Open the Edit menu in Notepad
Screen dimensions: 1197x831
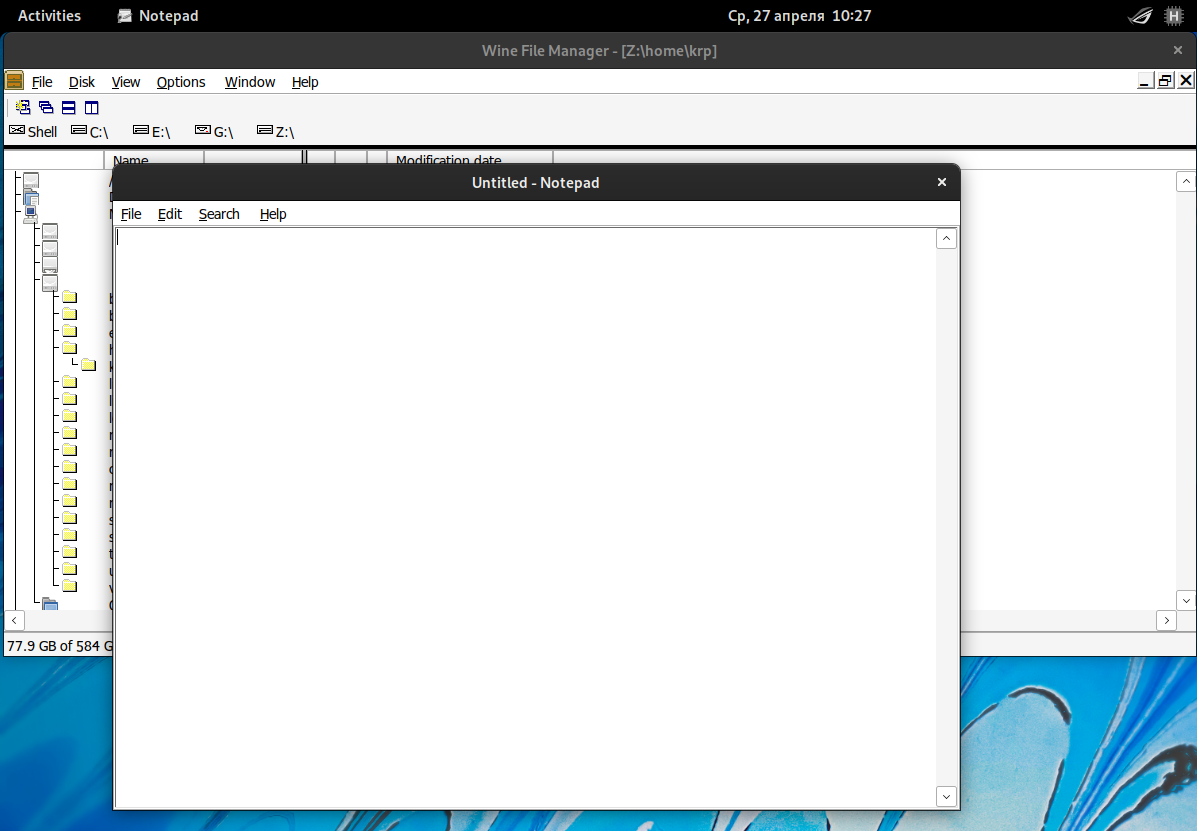click(x=169, y=214)
